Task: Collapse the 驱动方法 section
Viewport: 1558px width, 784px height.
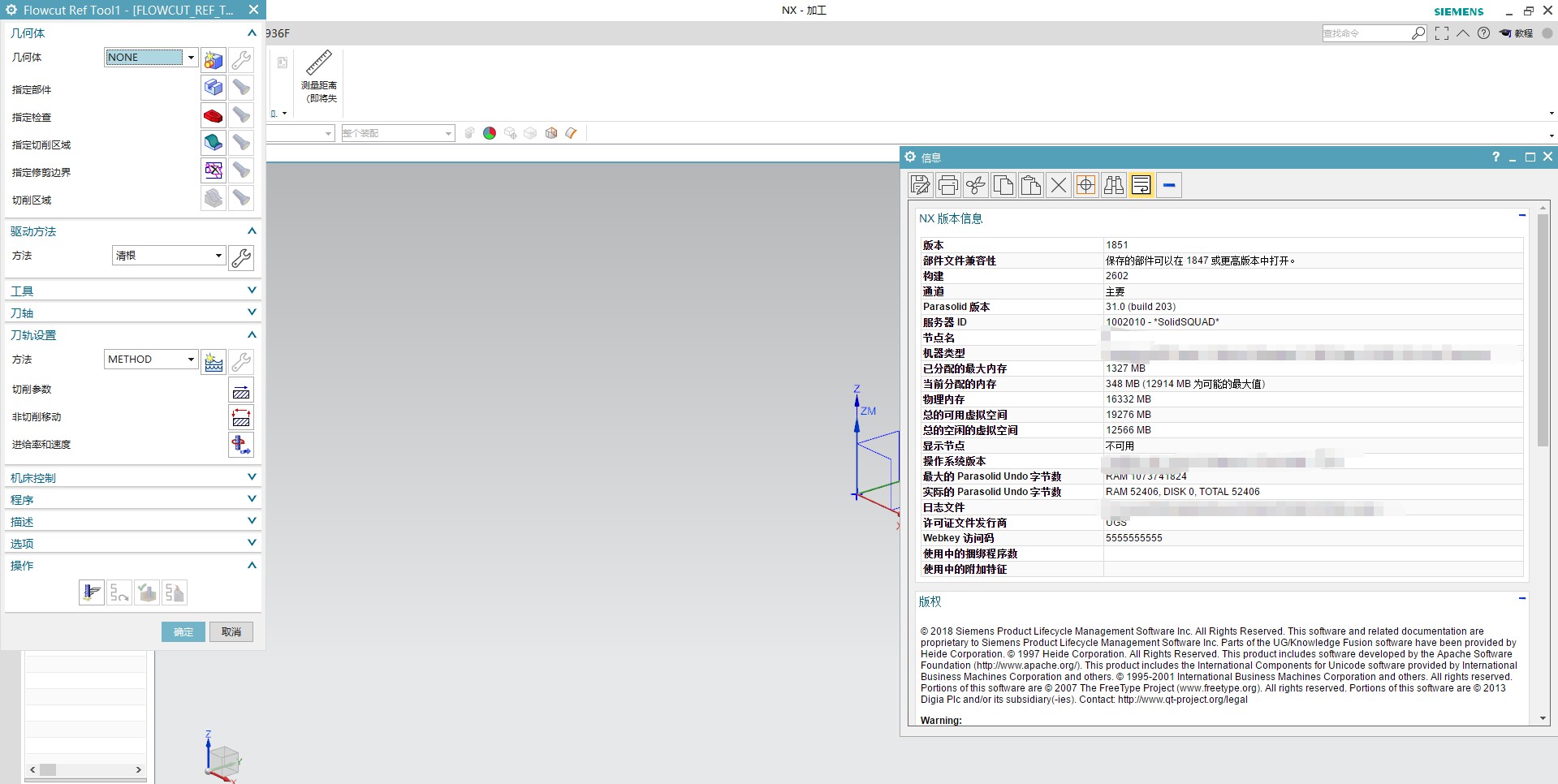Action: coord(252,231)
